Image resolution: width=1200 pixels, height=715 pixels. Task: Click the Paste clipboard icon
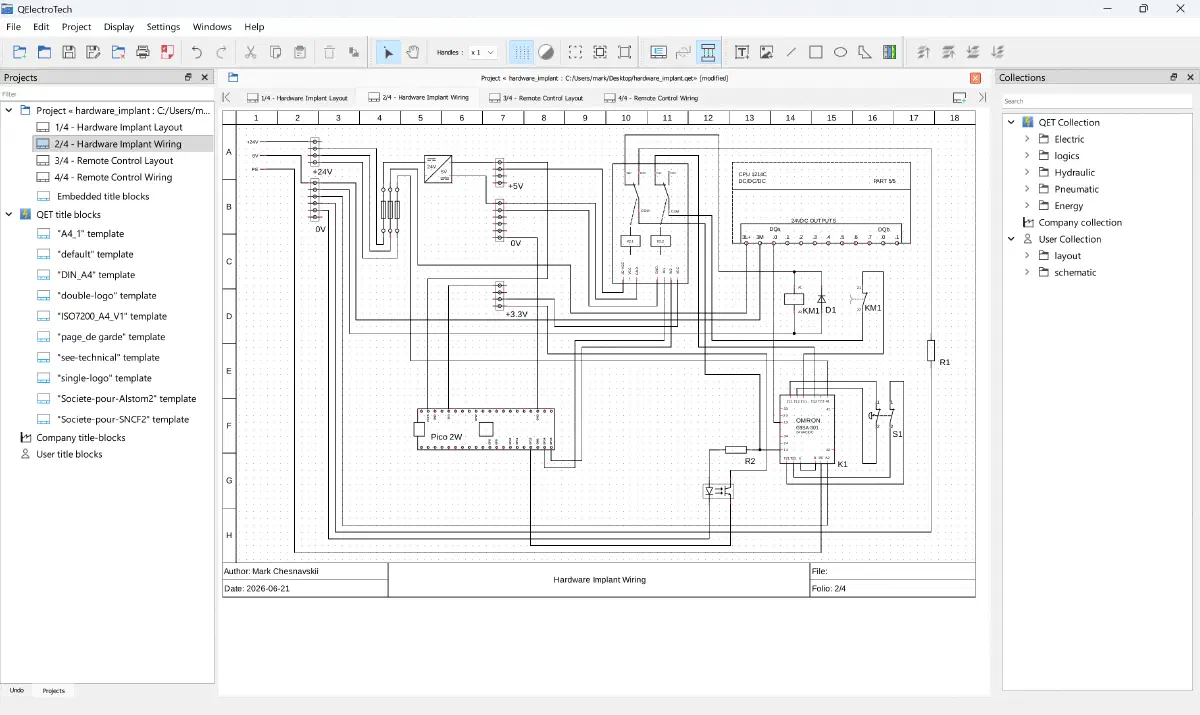(300, 52)
